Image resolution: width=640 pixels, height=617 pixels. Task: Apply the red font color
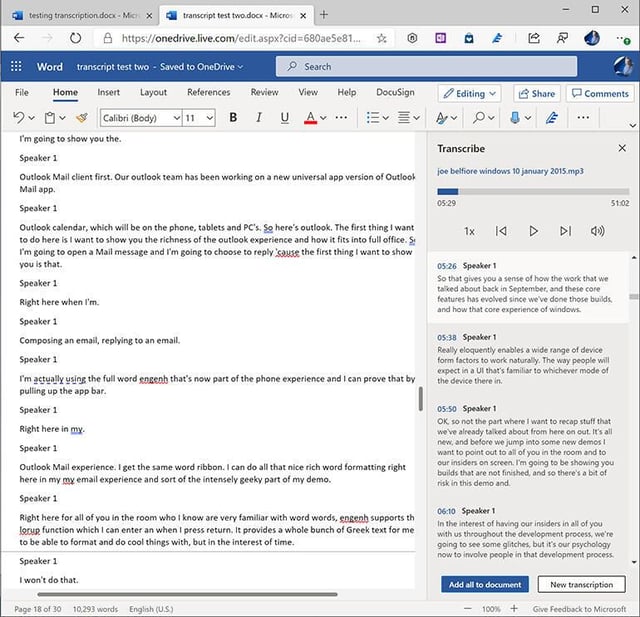pos(311,118)
